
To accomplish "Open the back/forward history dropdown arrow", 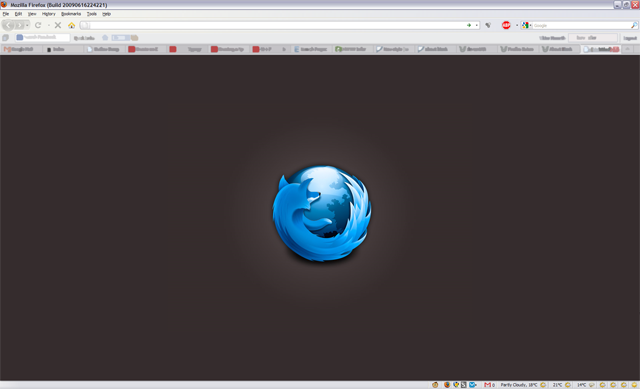I will [27, 25].
